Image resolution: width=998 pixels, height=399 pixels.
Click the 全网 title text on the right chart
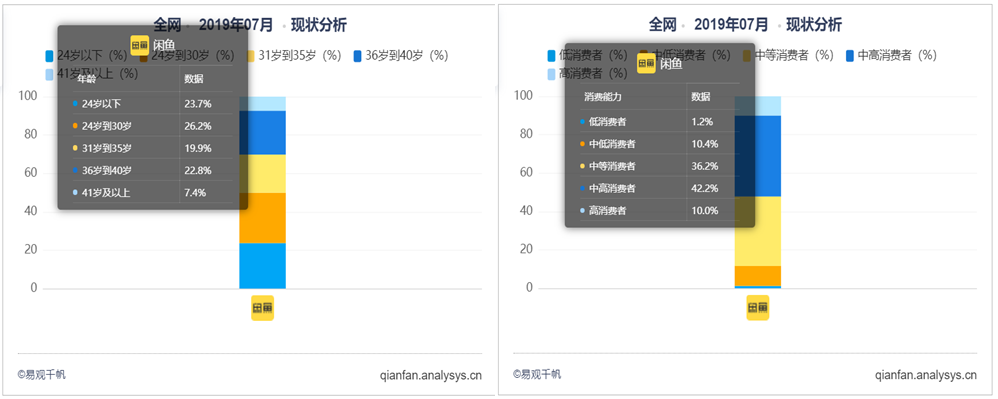pos(663,25)
